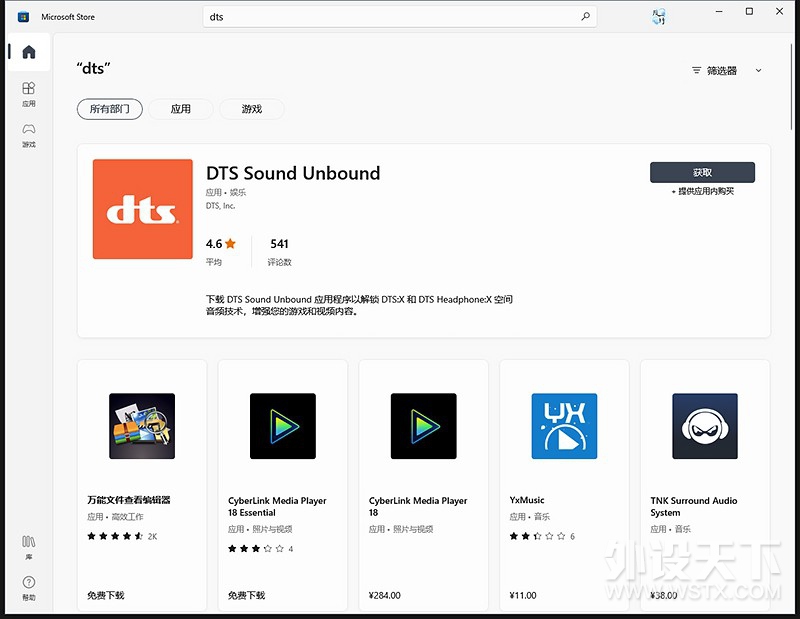Open the 库 (Library) in sidebar
This screenshot has height=619, width=800.
[x=29, y=548]
